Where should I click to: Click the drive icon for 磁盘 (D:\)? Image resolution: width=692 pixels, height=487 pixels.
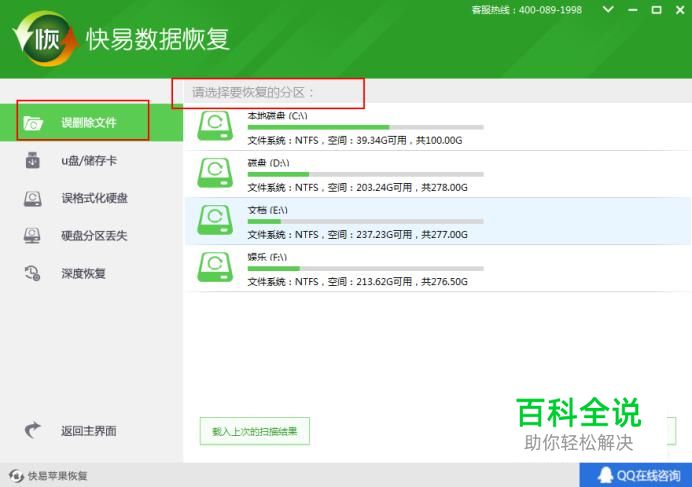coord(215,173)
